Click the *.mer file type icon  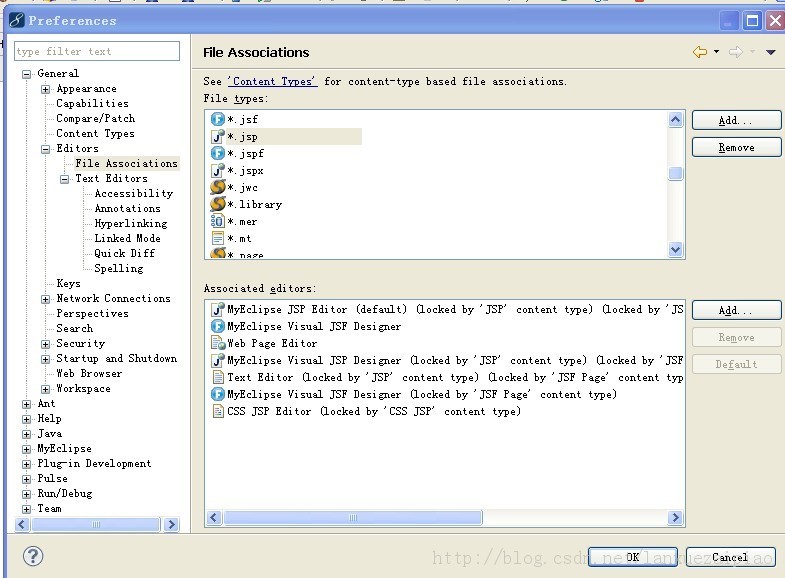click(x=218, y=221)
